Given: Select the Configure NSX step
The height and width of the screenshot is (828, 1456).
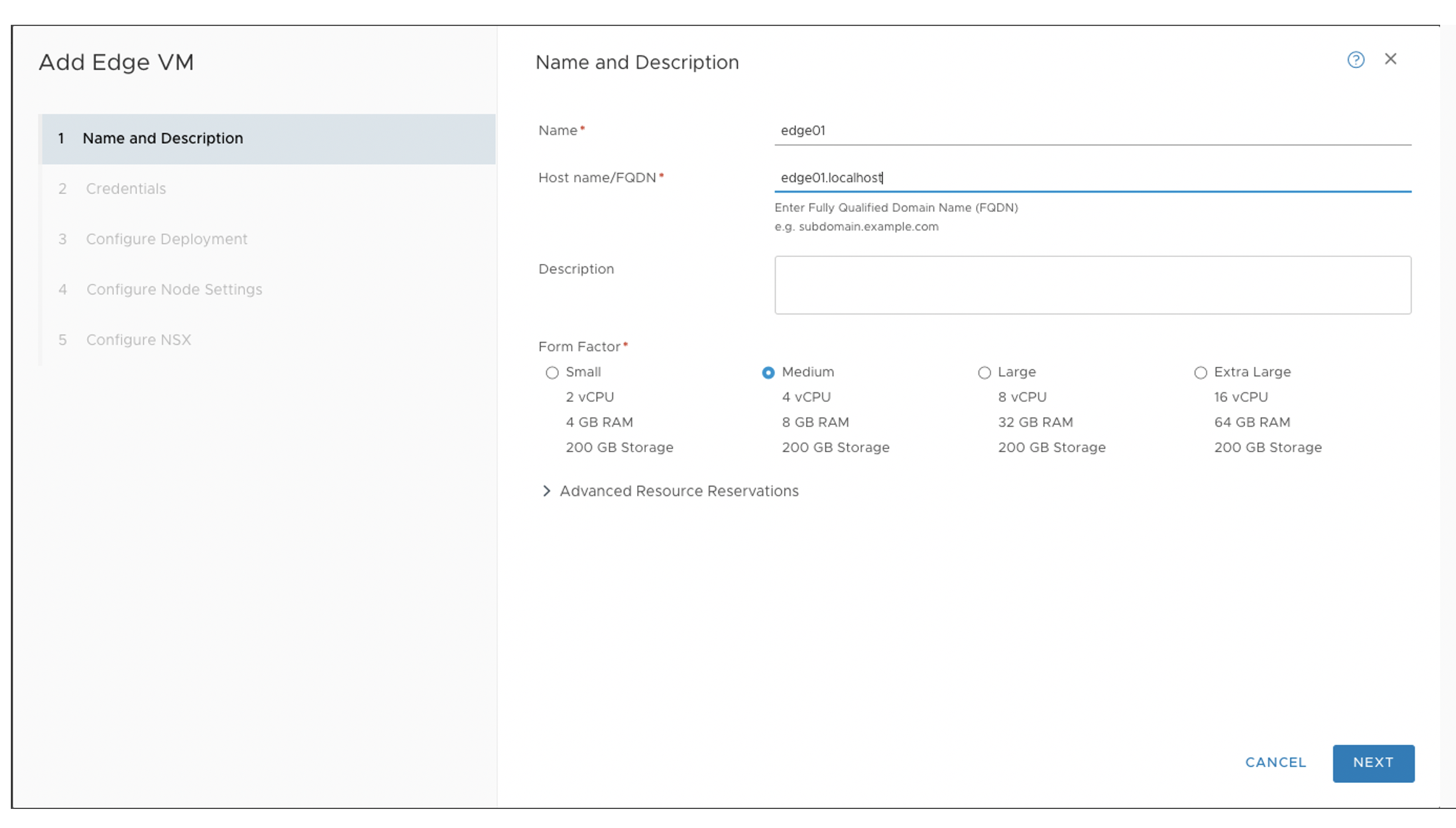Looking at the screenshot, I should [x=139, y=340].
